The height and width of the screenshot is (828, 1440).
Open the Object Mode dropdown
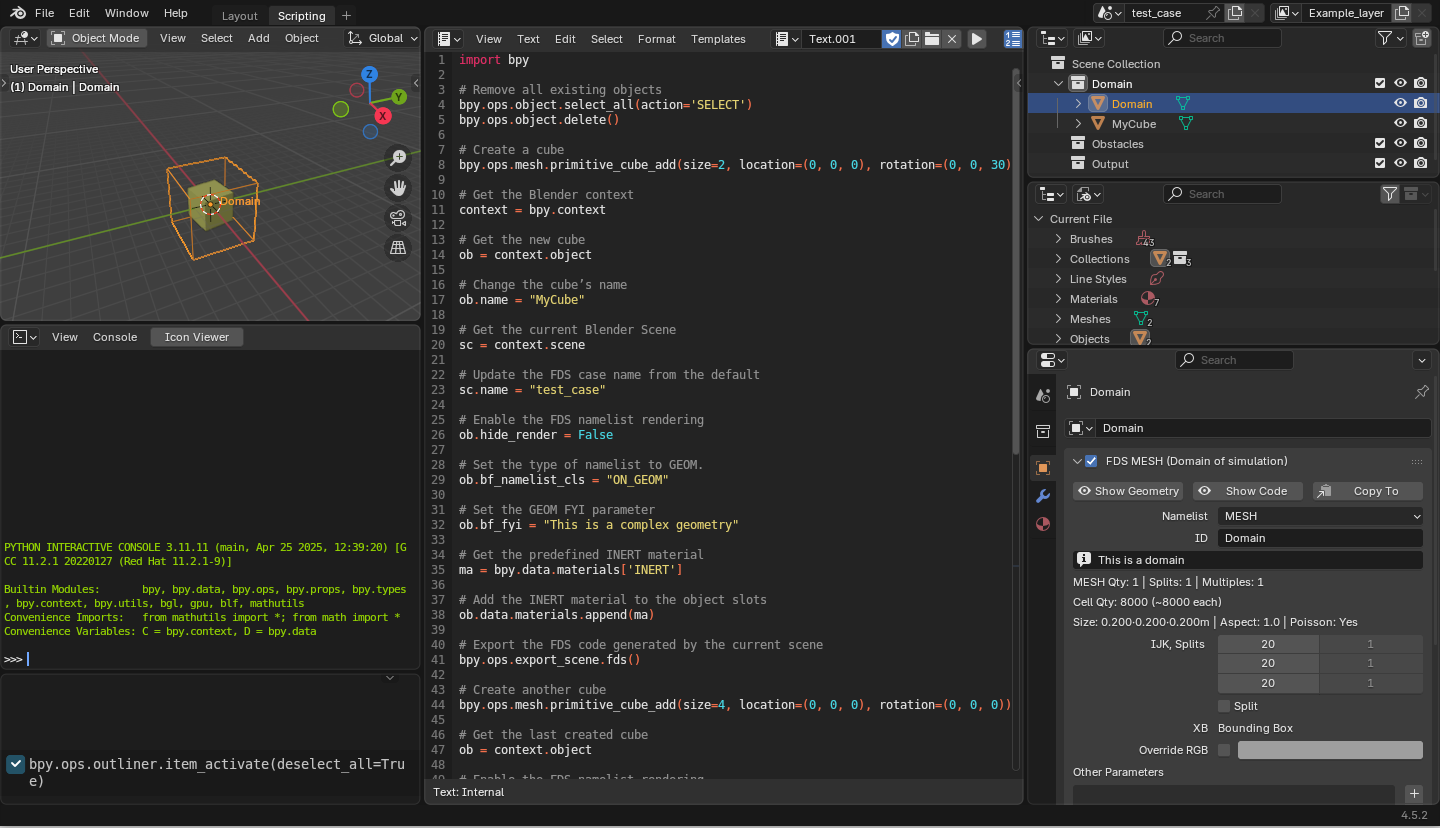click(x=96, y=38)
